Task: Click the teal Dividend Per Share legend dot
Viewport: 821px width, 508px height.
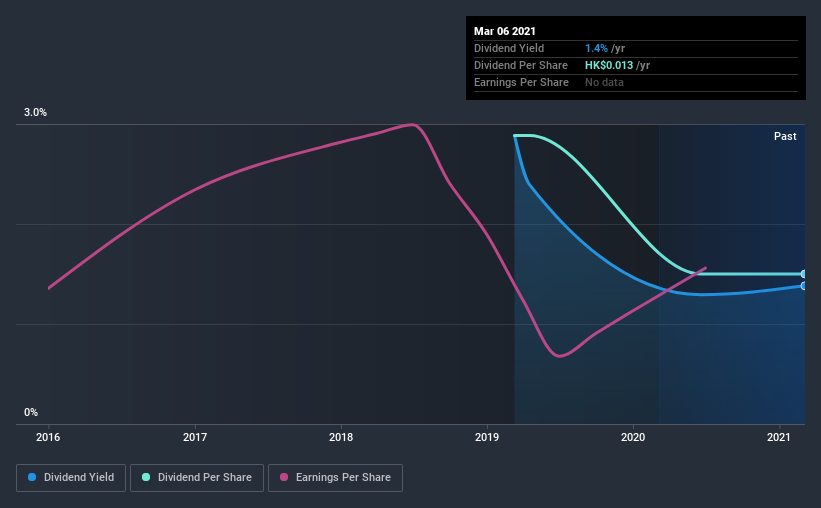Action: (146, 477)
